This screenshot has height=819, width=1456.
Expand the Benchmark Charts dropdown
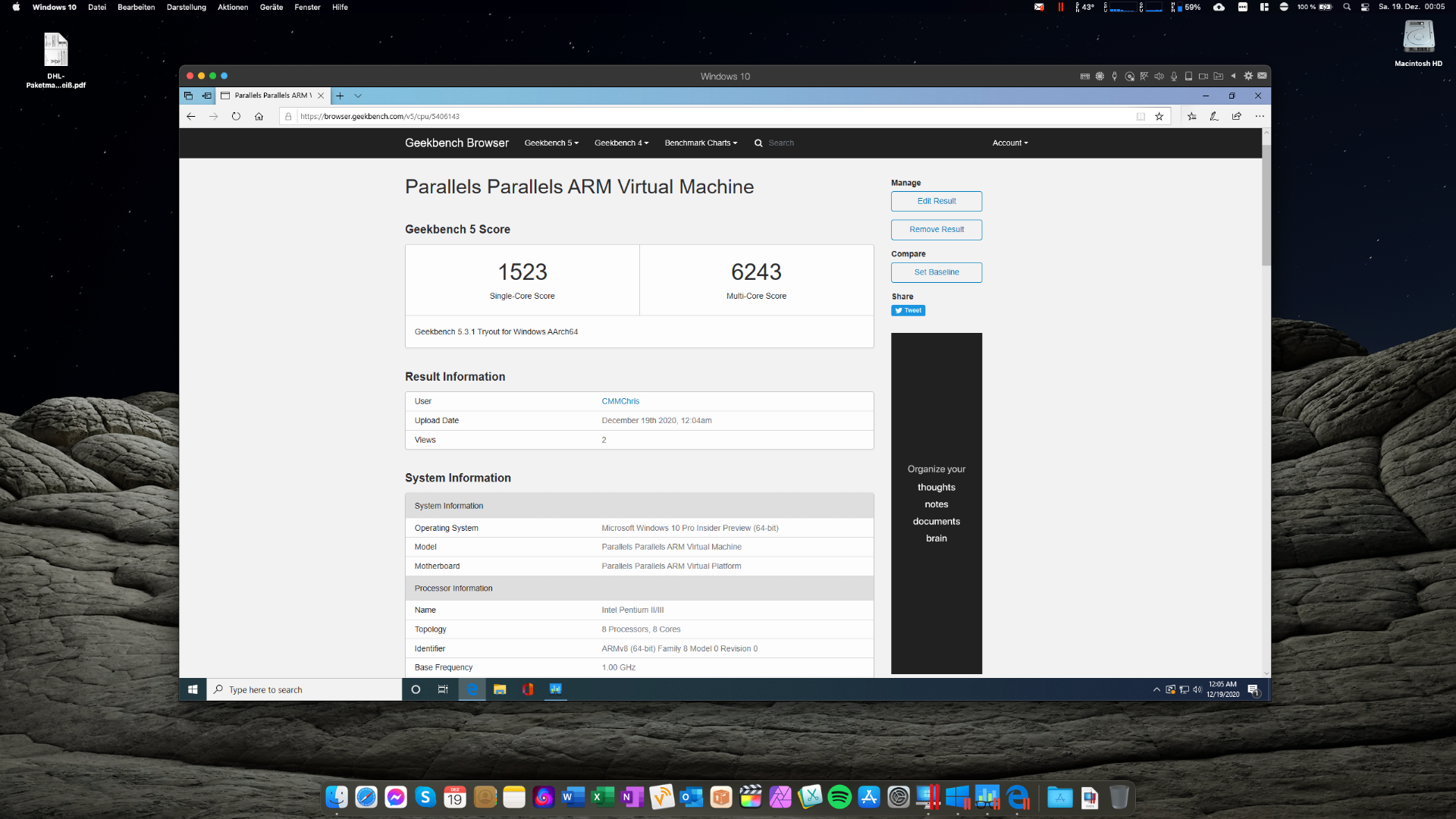tap(701, 143)
